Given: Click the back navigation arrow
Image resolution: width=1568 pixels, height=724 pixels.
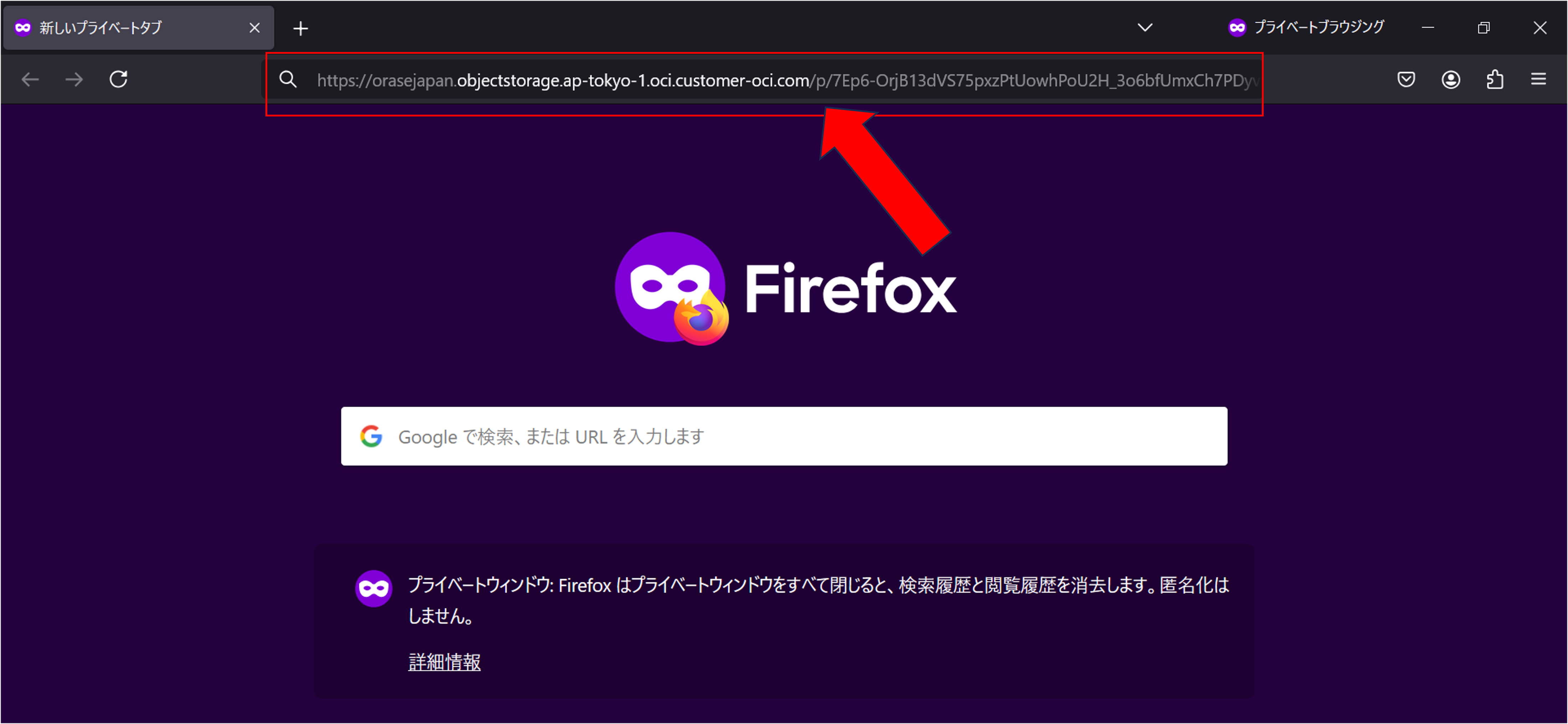Looking at the screenshot, I should pos(30,80).
